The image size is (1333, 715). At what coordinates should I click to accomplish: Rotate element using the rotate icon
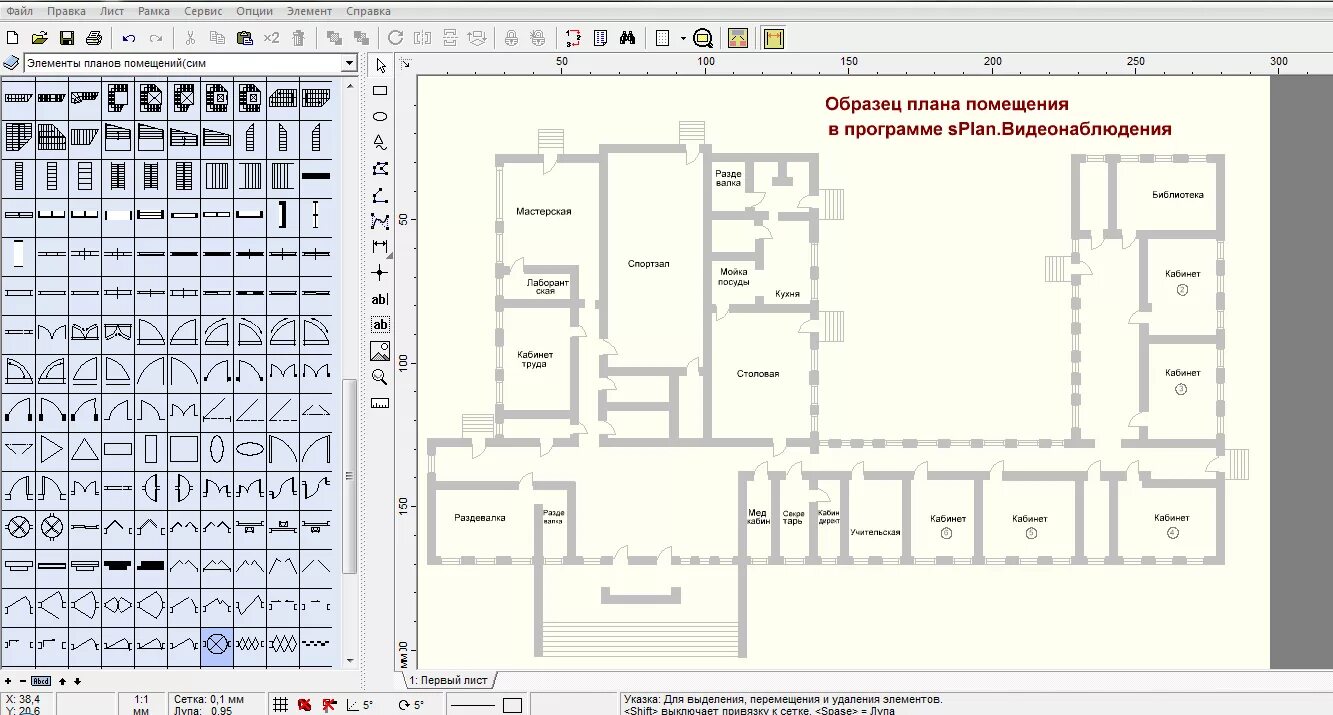click(x=395, y=38)
